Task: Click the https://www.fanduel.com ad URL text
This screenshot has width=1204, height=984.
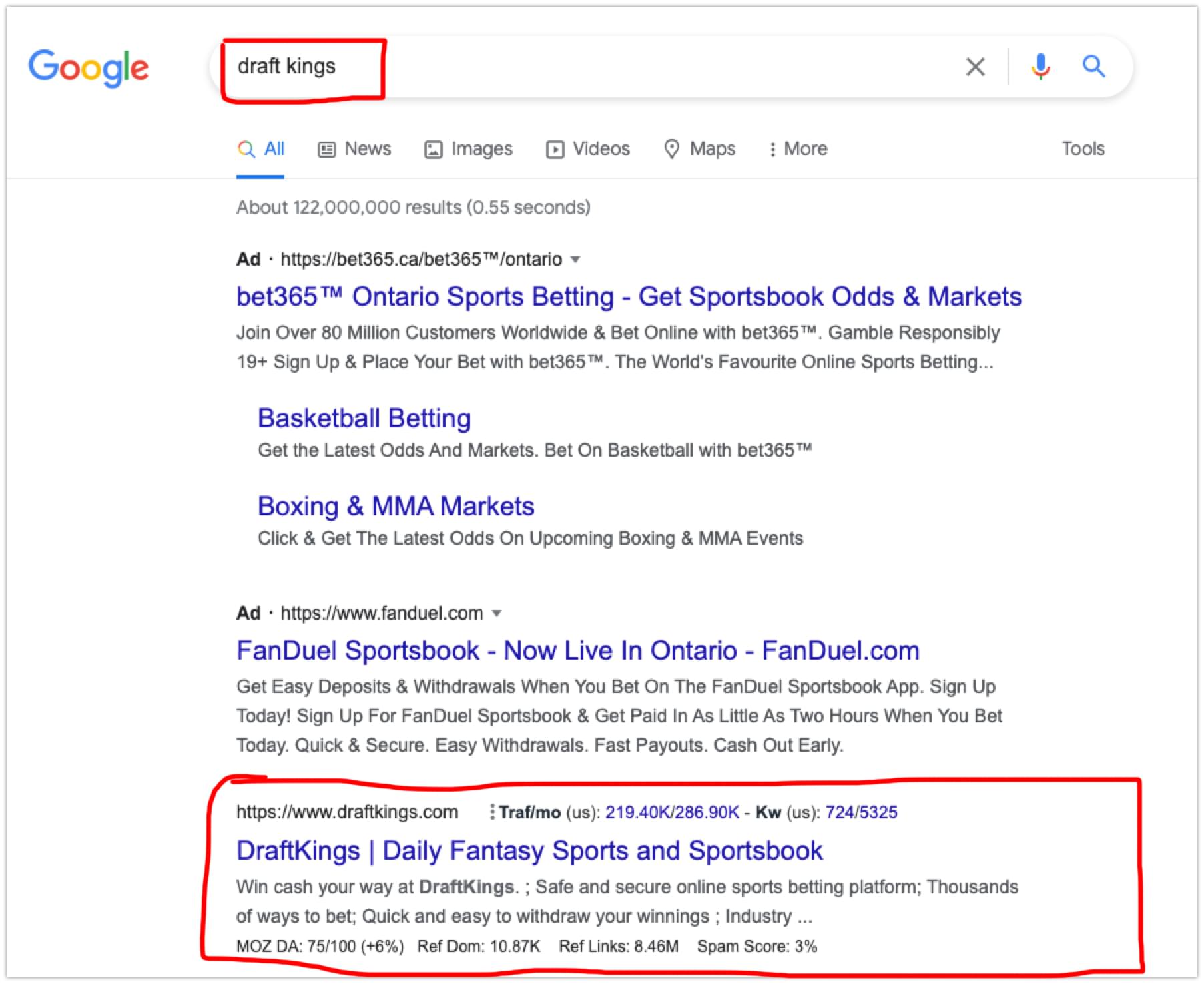Action: (x=381, y=613)
